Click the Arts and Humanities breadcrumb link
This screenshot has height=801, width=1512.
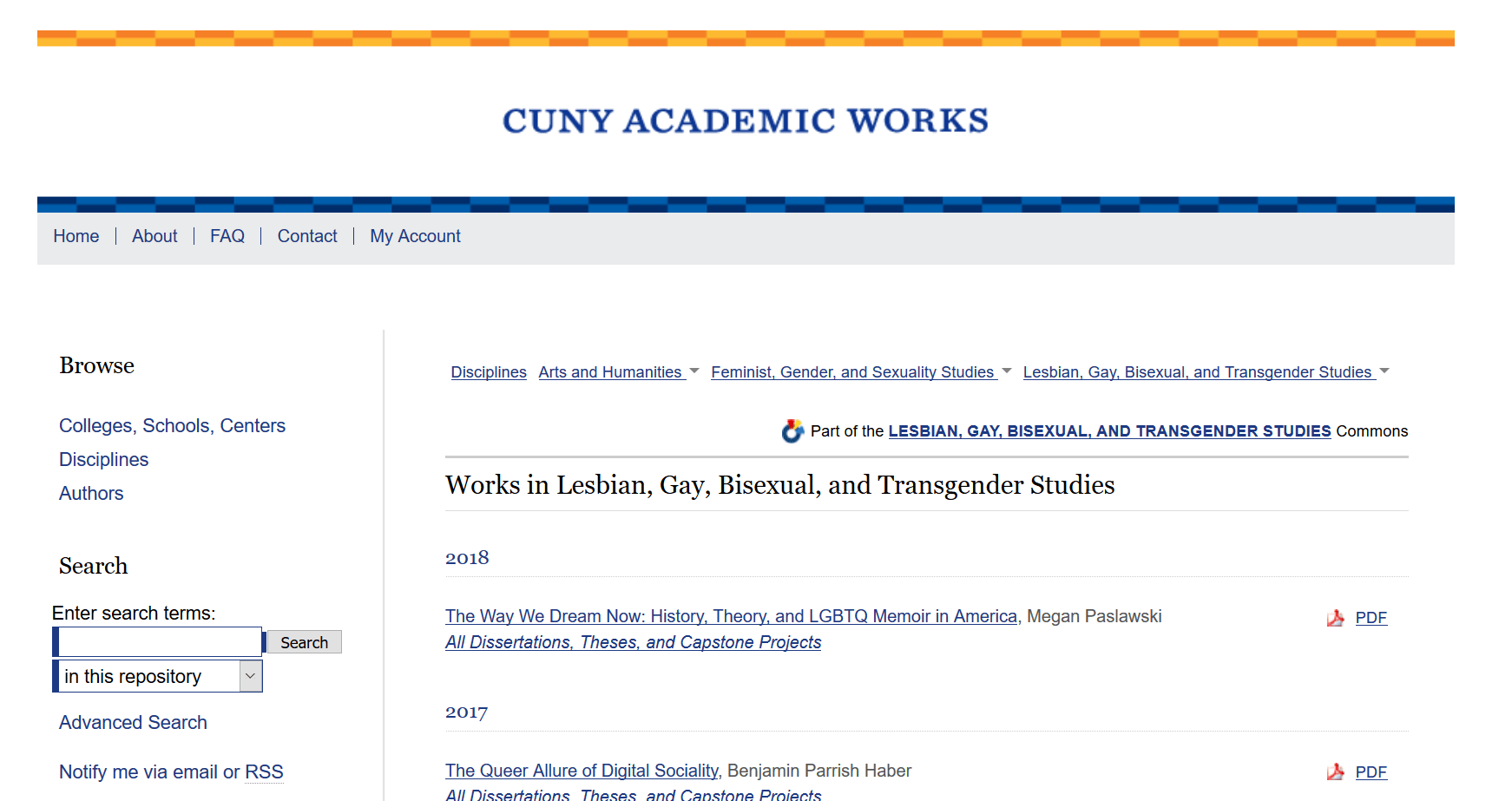point(610,372)
